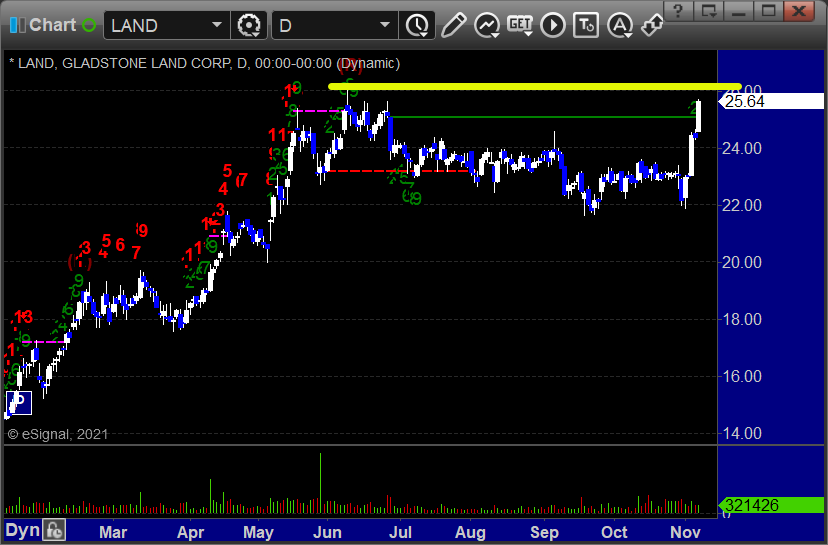The width and height of the screenshot is (828, 545).
Task: Click the tallest green volume bar in June
Action: [320, 483]
